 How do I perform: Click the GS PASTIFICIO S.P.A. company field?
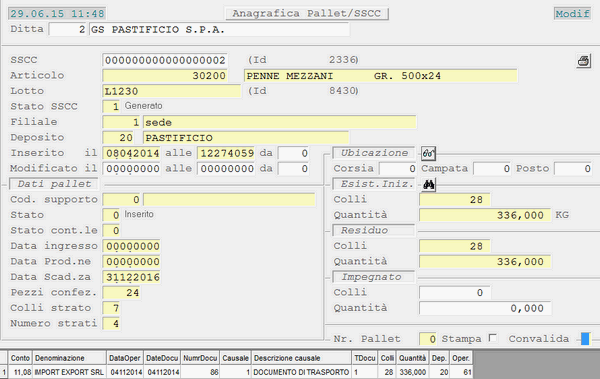[219, 29]
